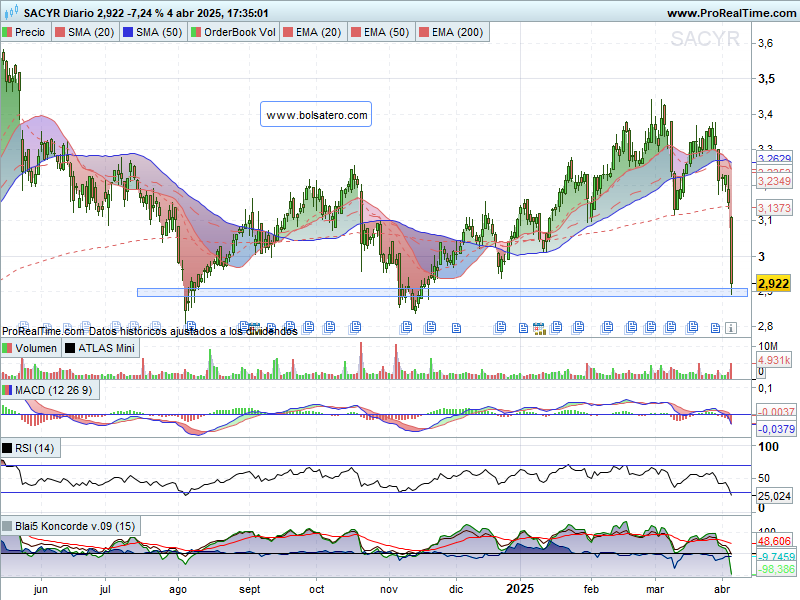This screenshot has height=600, width=800.
Task: Click the 10M level on the volume axis
Action: 768,346
